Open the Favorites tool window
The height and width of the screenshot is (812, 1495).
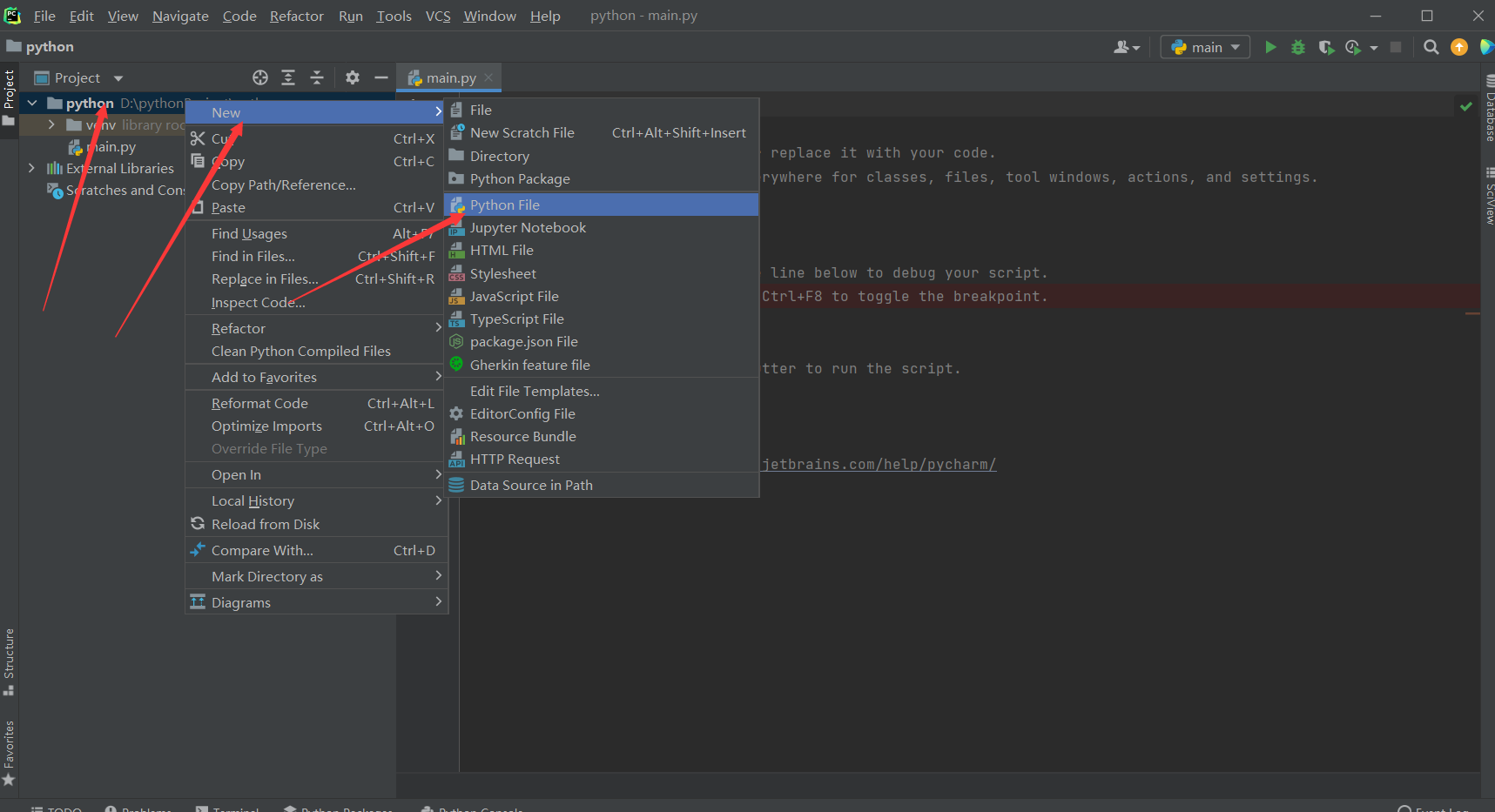[x=9, y=754]
